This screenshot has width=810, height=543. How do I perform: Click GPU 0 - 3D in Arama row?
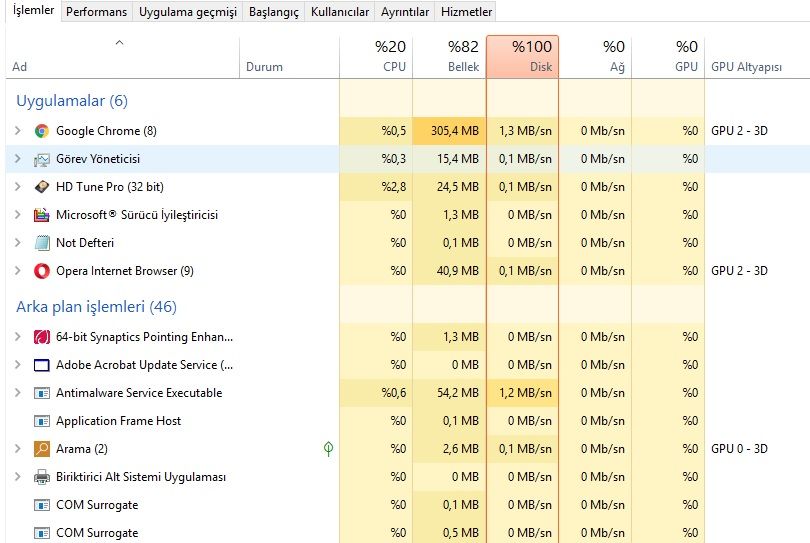tap(739, 448)
